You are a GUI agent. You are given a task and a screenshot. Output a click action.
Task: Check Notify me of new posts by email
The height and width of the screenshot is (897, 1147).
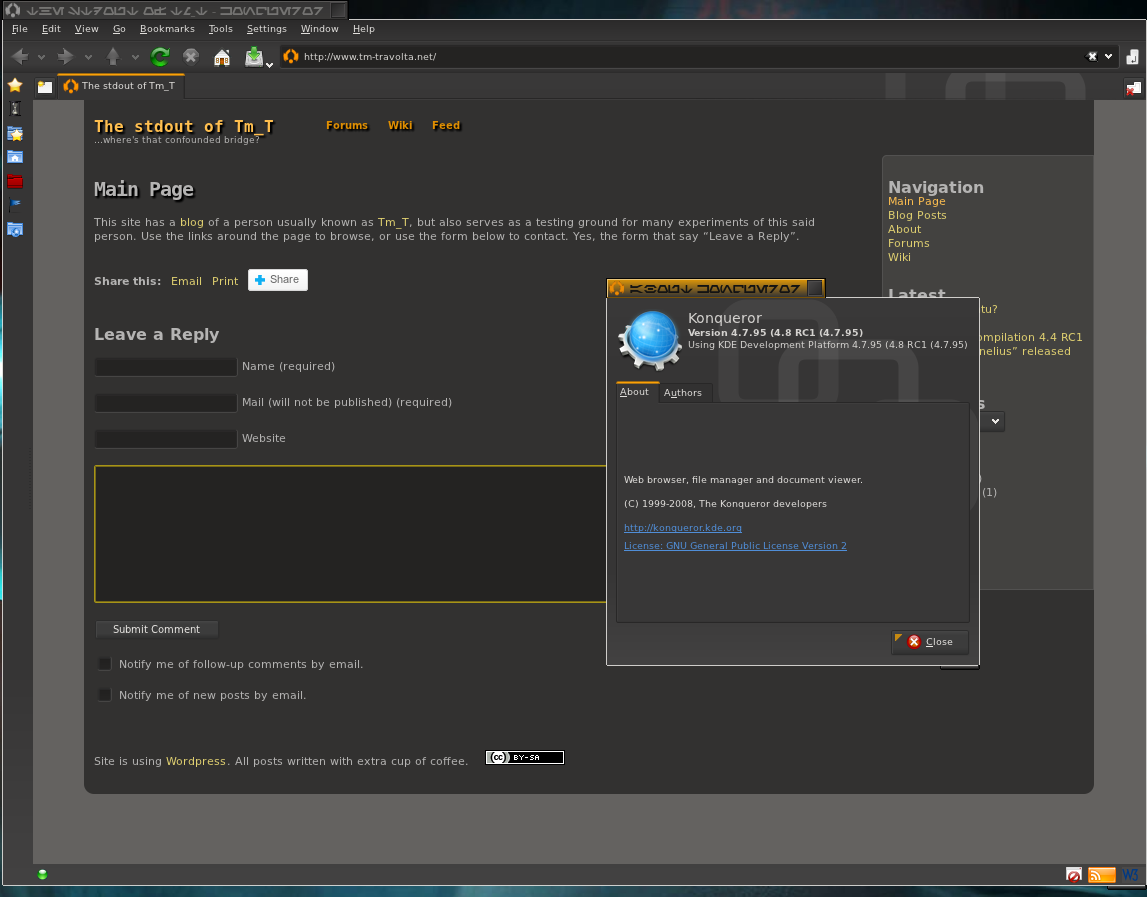click(x=105, y=695)
